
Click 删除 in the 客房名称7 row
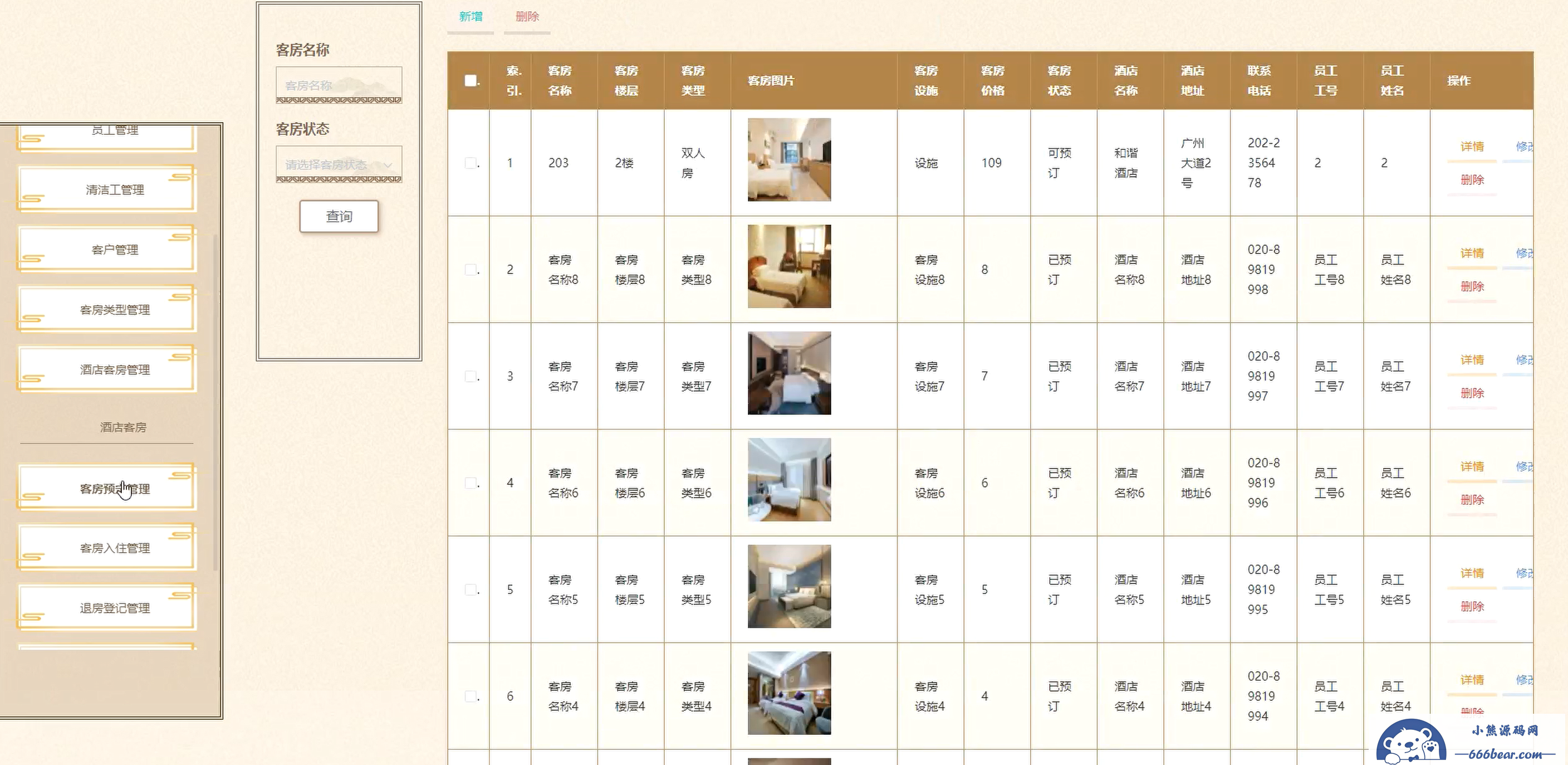[1472, 393]
